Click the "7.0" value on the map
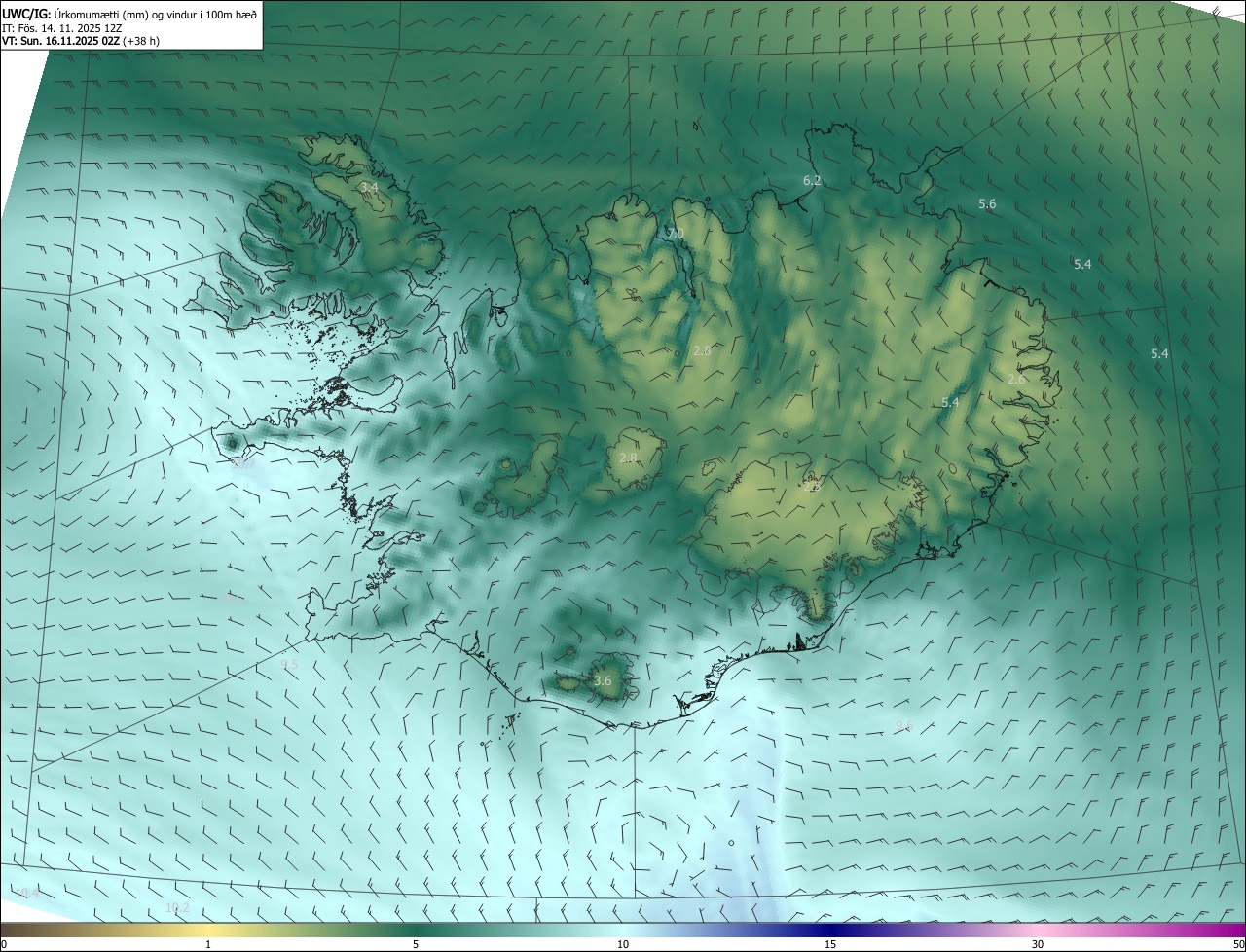 [x=676, y=234]
